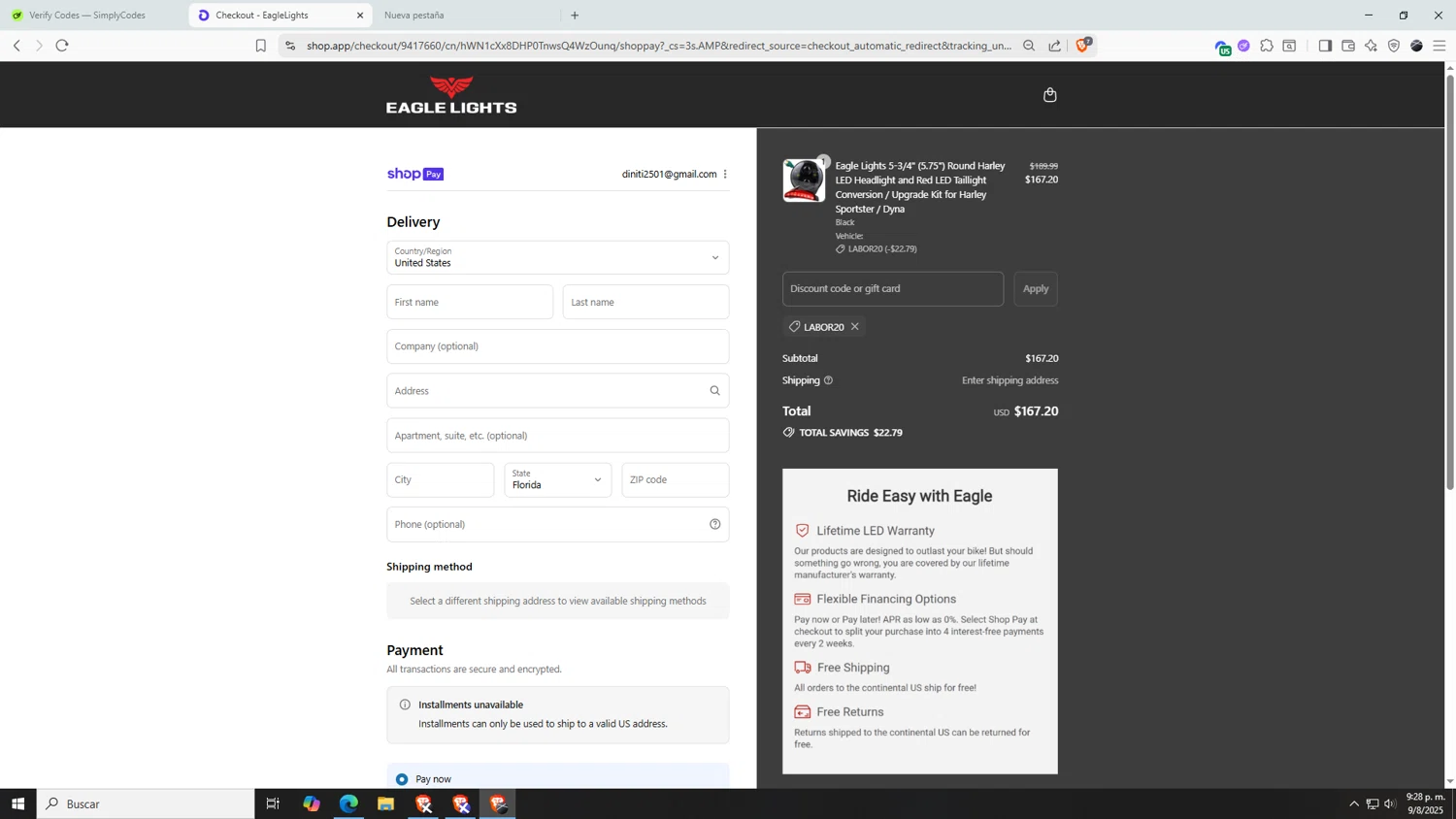The height and width of the screenshot is (819, 1456).
Task: Click the Shop Pay logo
Action: pos(415,175)
